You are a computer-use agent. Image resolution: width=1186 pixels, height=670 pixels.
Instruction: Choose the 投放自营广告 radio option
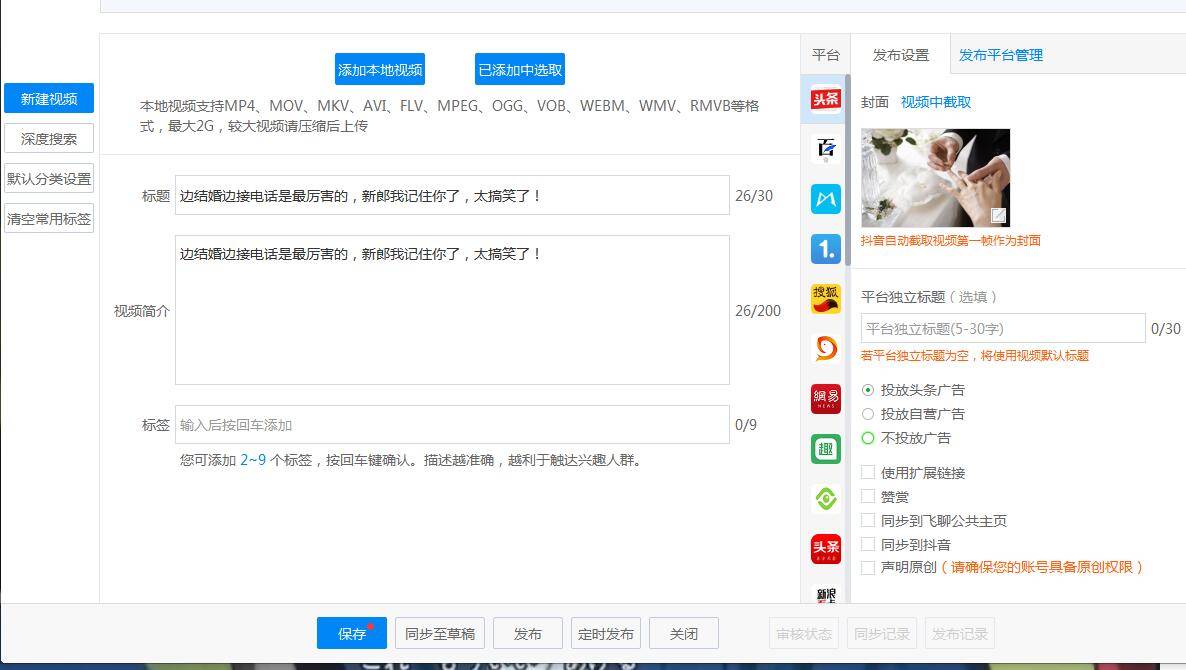point(868,414)
